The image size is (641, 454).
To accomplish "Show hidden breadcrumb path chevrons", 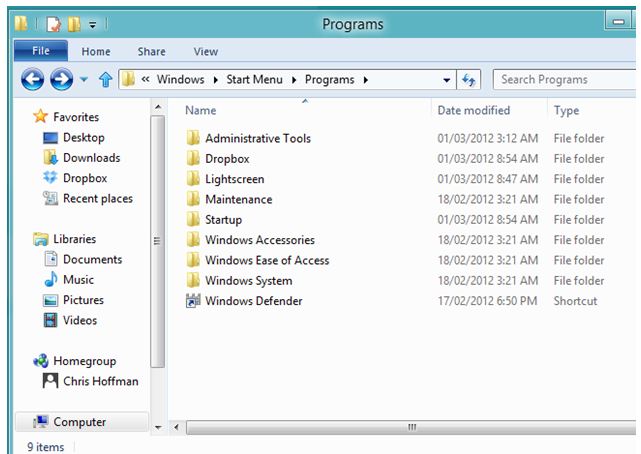I will pyautogui.click(x=145, y=79).
